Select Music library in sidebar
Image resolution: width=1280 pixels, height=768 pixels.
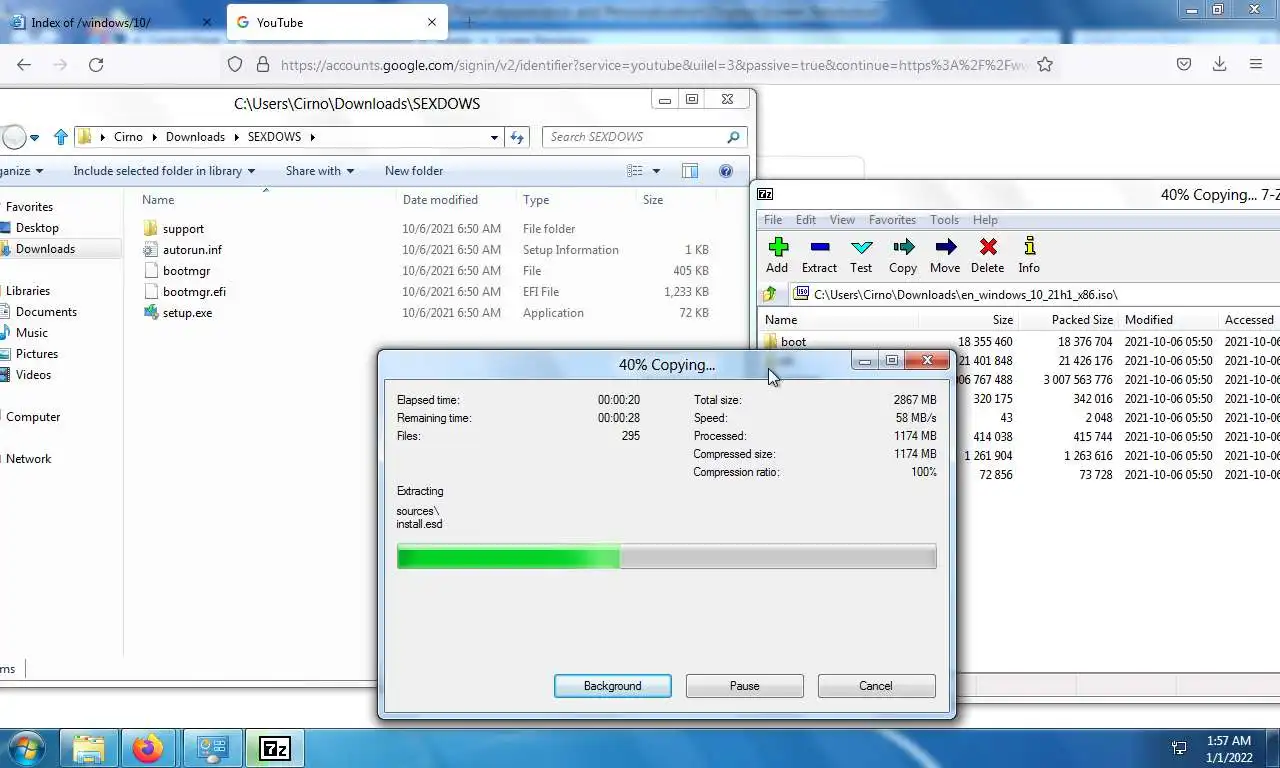coord(32,333)
